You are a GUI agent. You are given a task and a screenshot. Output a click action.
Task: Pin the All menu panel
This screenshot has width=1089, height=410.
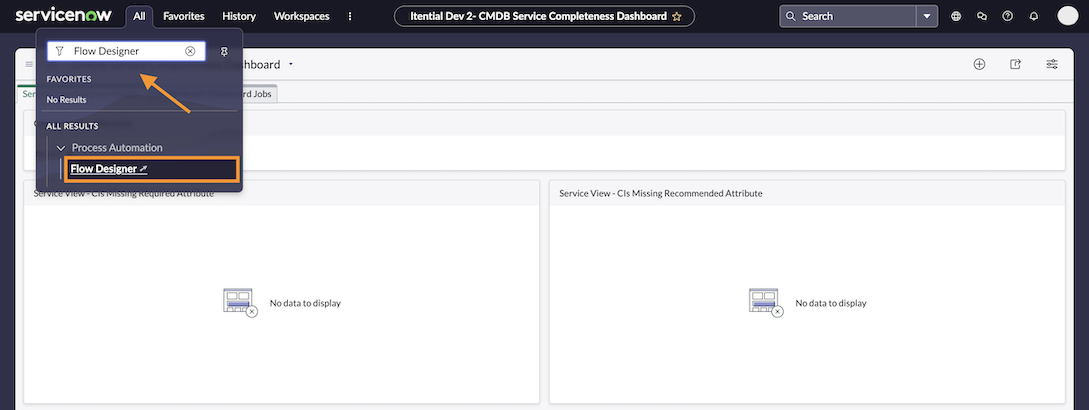click(x=224, y=51)
